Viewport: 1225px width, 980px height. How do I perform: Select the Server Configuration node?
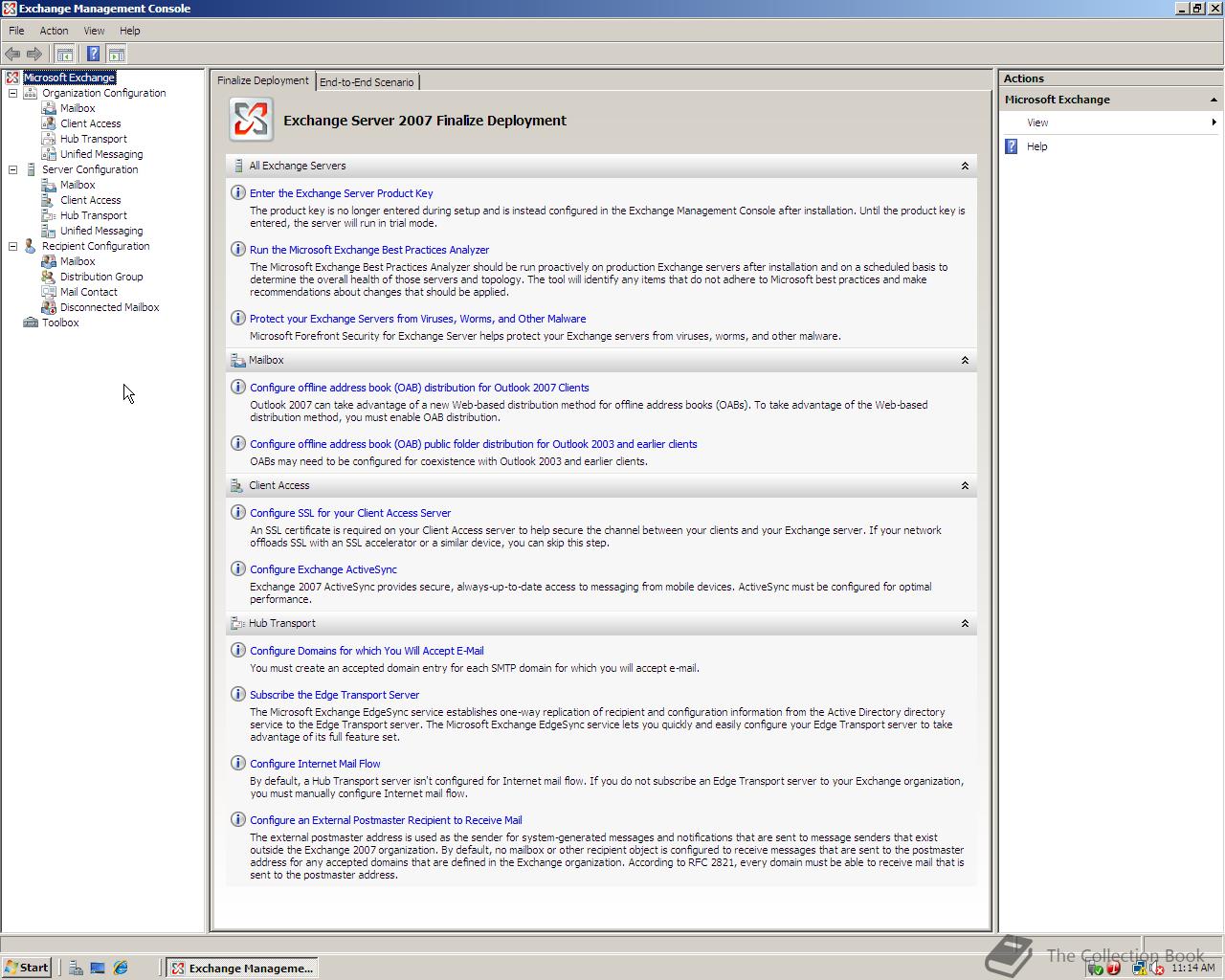click(90, 169)
